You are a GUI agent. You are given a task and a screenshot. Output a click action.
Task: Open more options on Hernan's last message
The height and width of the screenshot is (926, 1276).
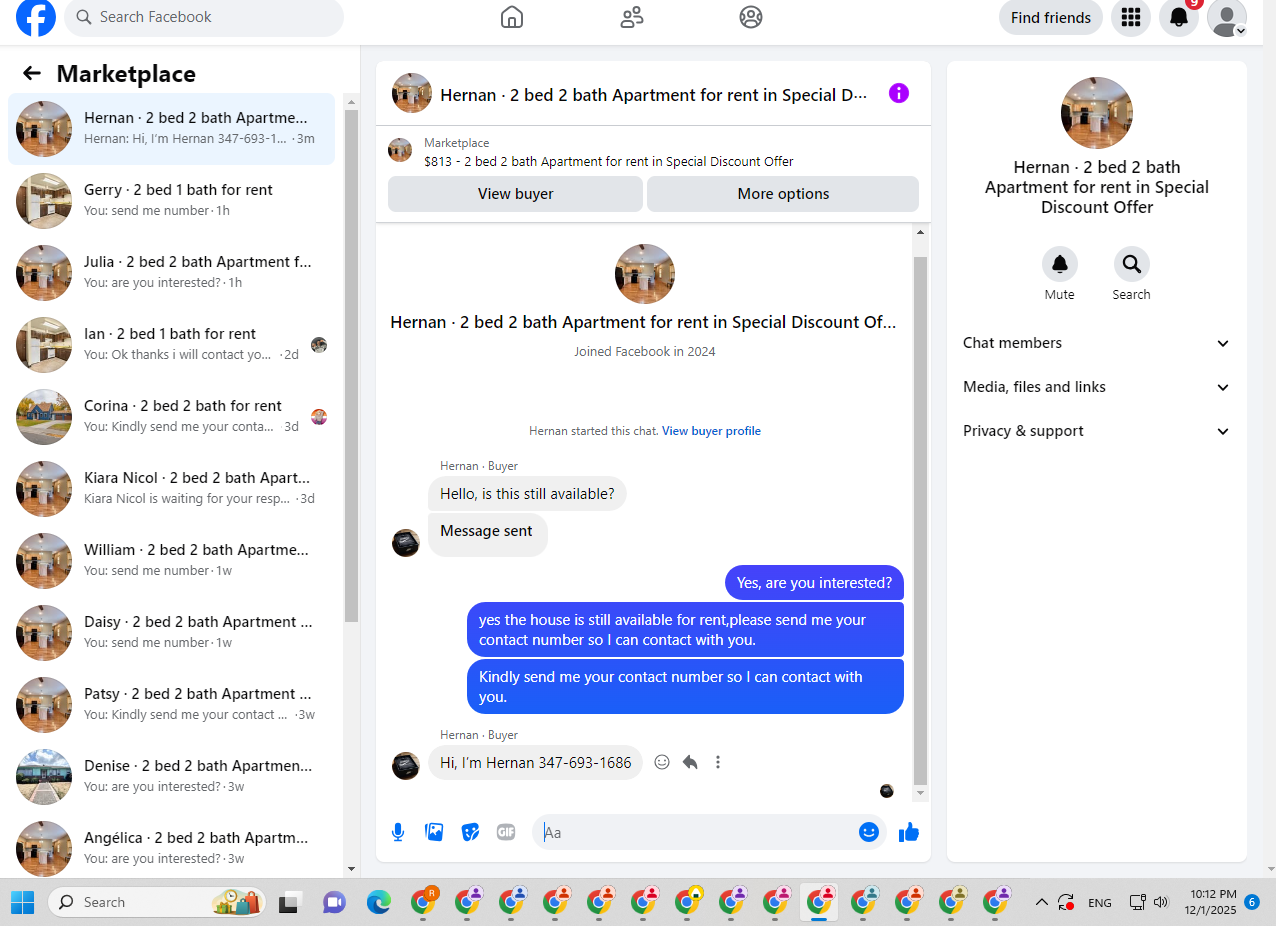(x=718, y=762)
